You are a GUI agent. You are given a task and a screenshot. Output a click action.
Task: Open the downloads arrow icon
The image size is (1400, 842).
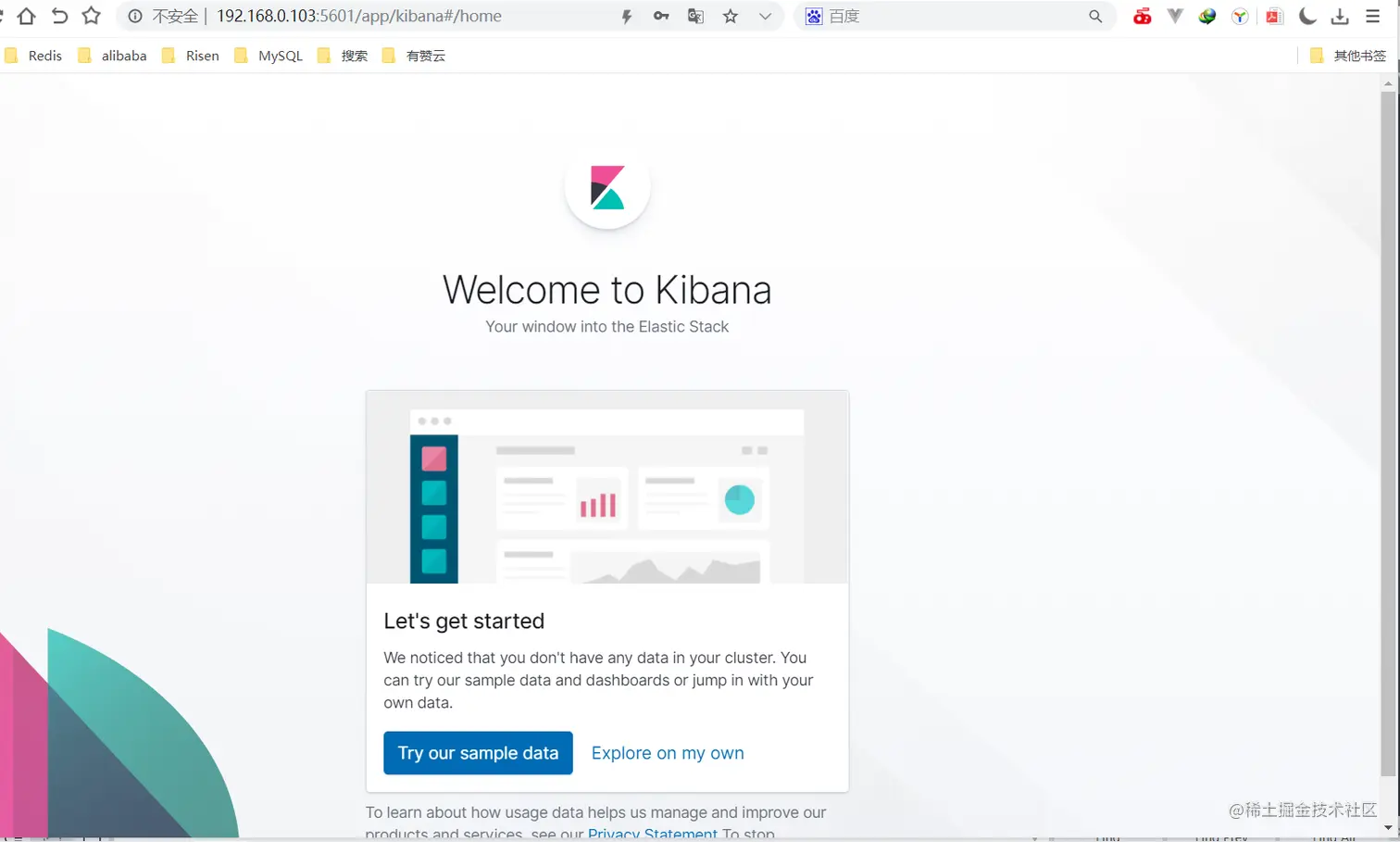click(1340, 17)
